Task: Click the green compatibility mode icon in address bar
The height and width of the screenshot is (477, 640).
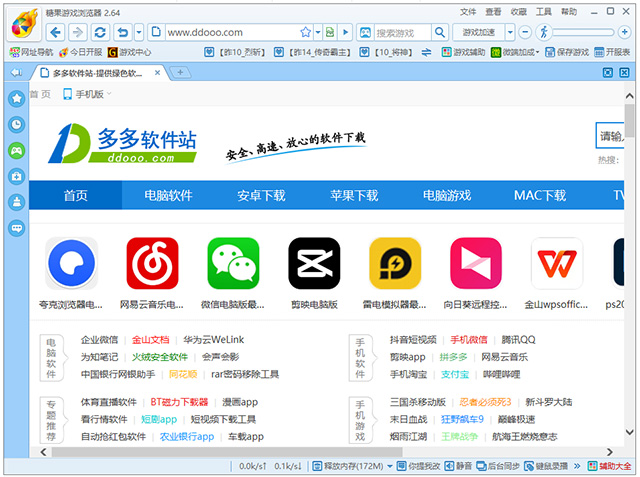Action: click(x=329, y=32)
